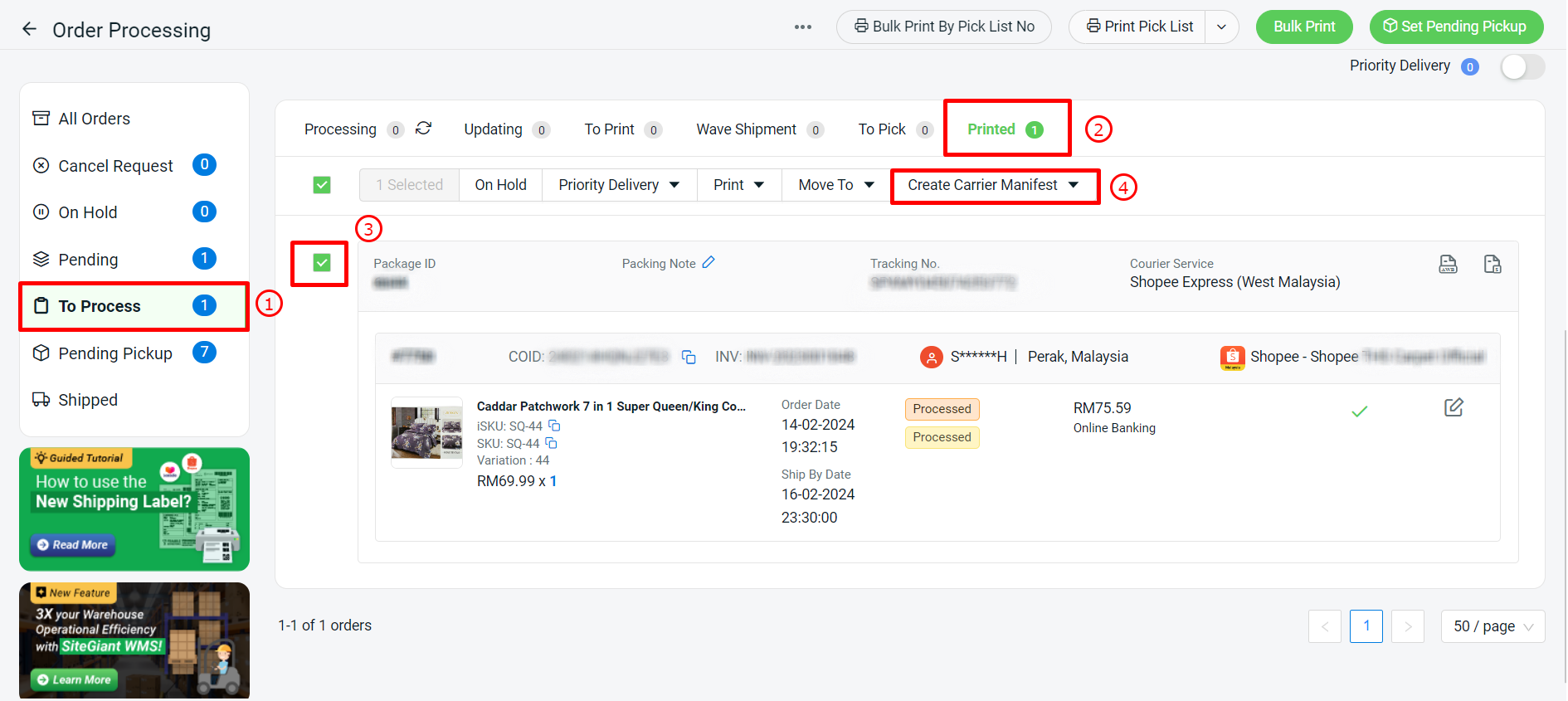Edit the Packing Note with pencil icon
The width and height of the screenshot is (1568, 701).
(708, 262)
